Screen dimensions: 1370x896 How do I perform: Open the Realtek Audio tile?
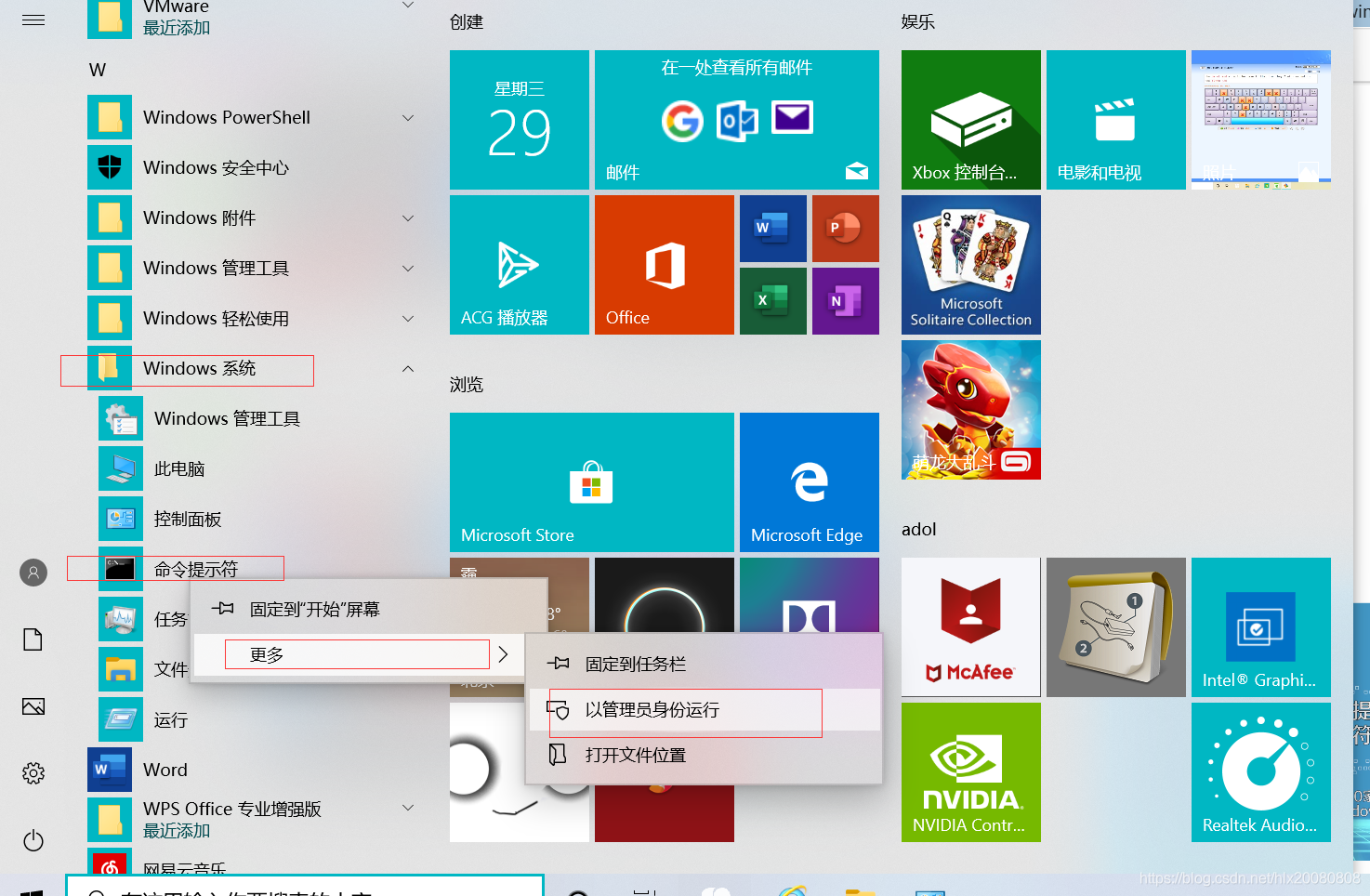pos(1260,772)
